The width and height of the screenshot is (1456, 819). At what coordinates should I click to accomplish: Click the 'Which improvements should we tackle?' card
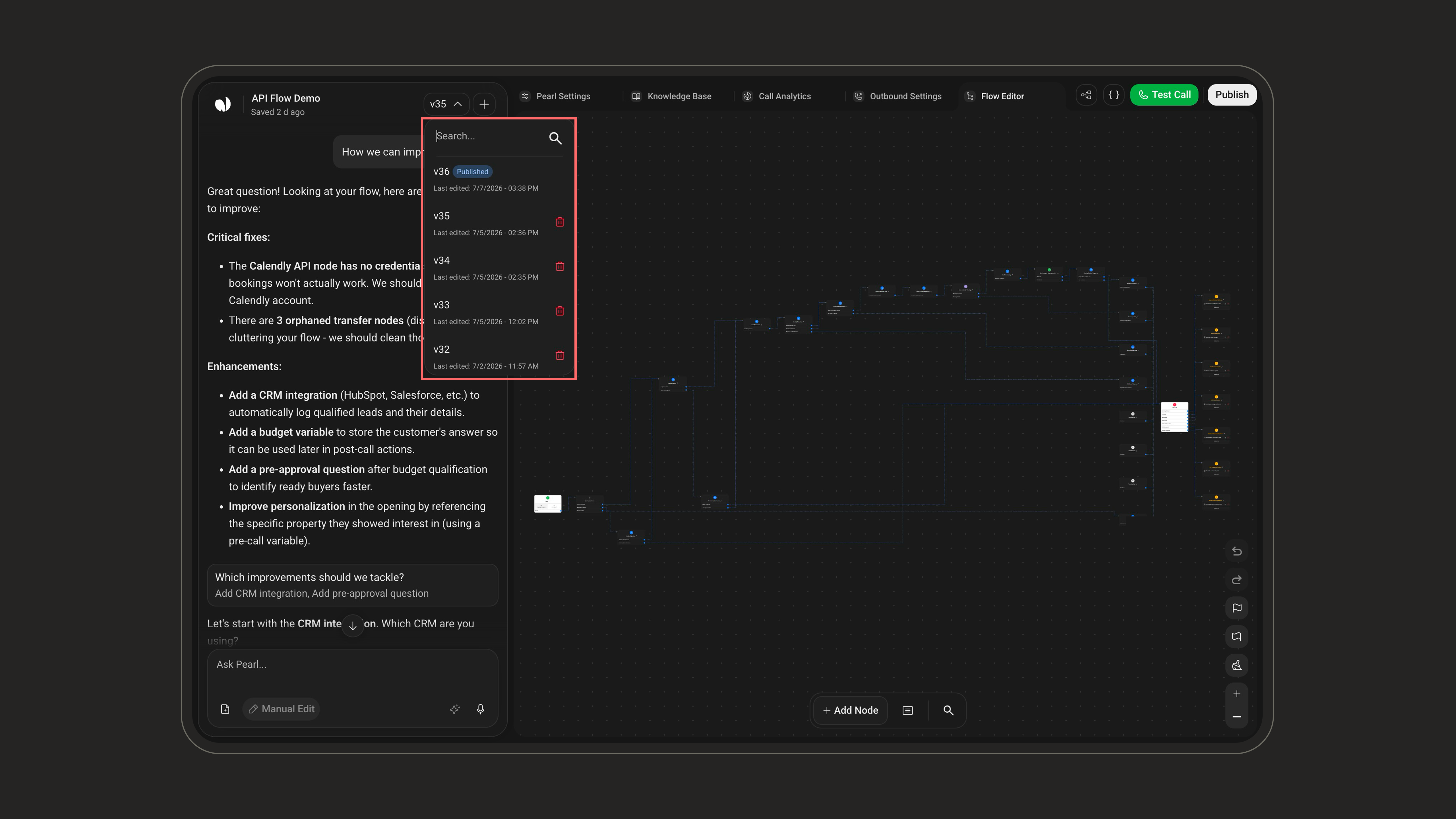(x=352, y=585)
